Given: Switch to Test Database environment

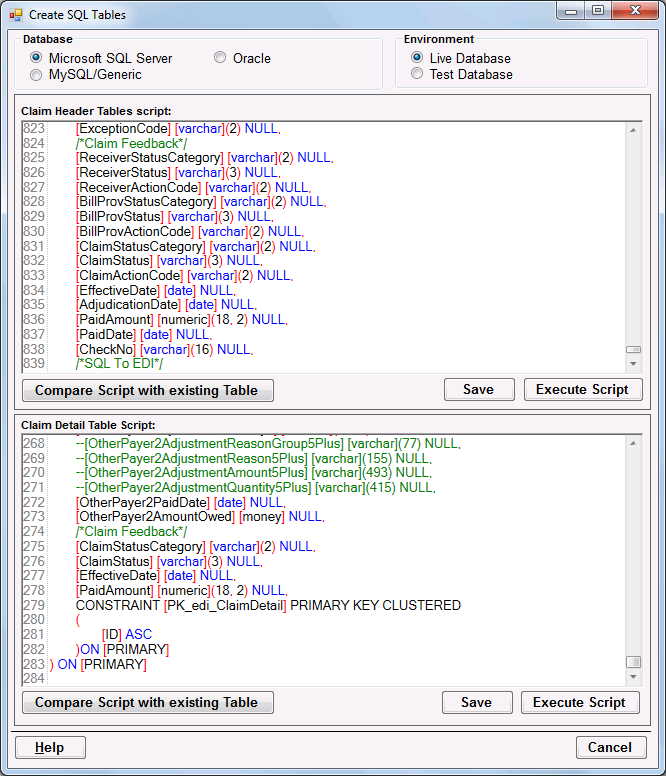Looking at the screenshot, I should pyautogui.click(x=417, y=74).
